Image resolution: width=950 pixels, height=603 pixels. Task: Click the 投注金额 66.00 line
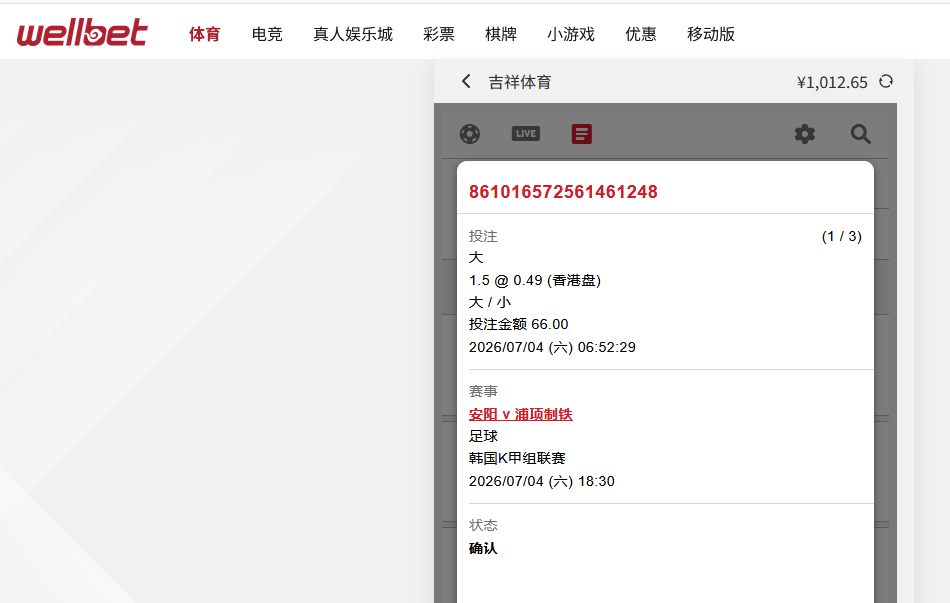click(x=518, y=324)
